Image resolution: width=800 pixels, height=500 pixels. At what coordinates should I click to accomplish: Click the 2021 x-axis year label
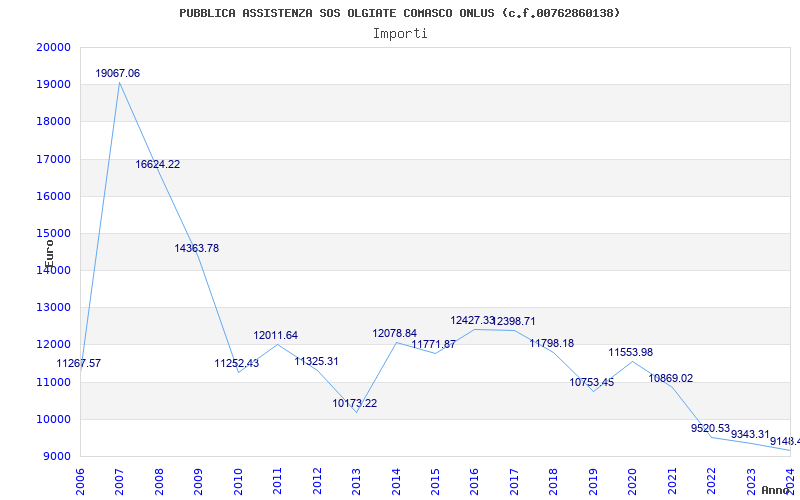coord(672,481)
